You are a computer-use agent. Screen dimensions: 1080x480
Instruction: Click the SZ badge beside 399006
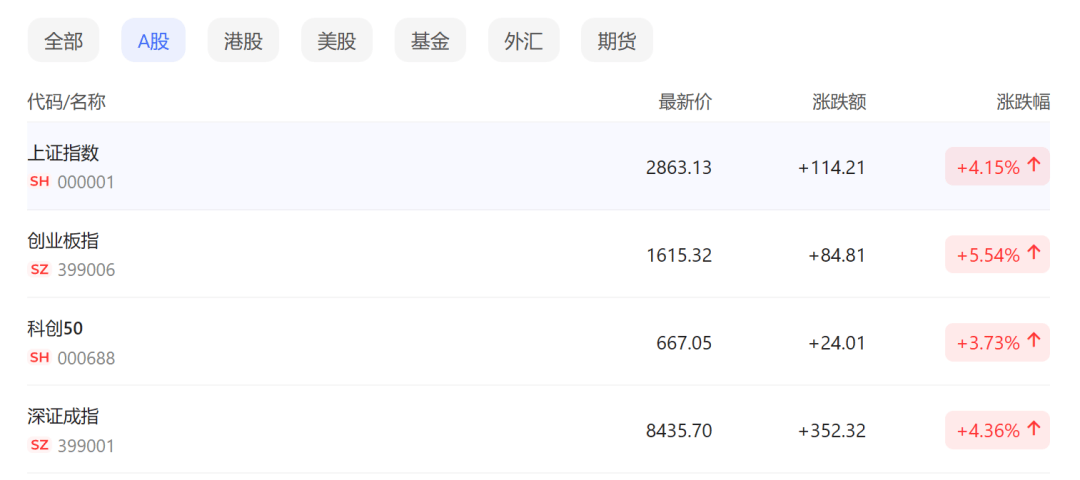coord(40,270)
